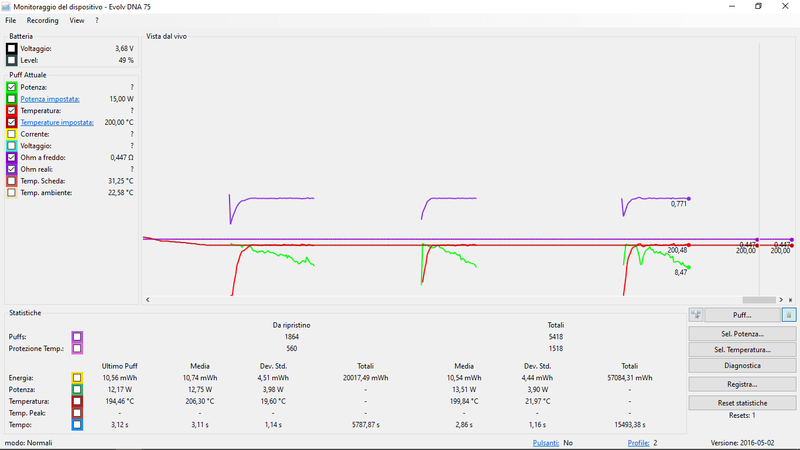The width and height of the screenshot is (800, 450).
Task: Click the cursor icon left of Puff button
Action: pyautogui.click(x=696, y=315)
